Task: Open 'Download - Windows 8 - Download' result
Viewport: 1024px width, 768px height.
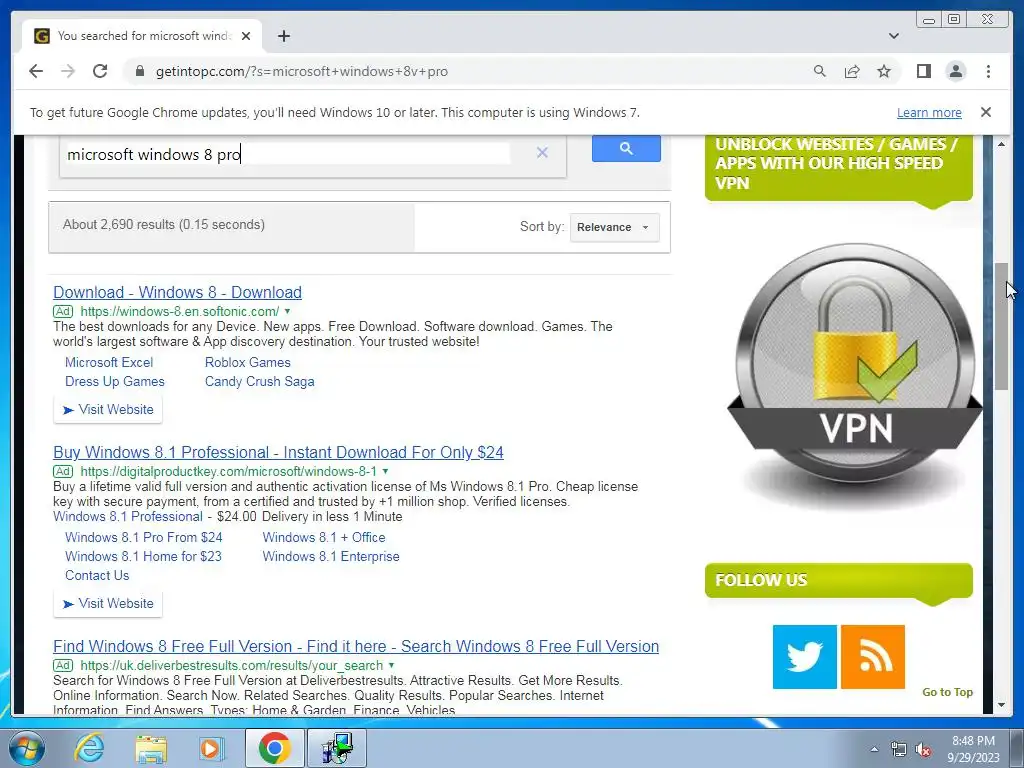Action: (x=177, y=292)
